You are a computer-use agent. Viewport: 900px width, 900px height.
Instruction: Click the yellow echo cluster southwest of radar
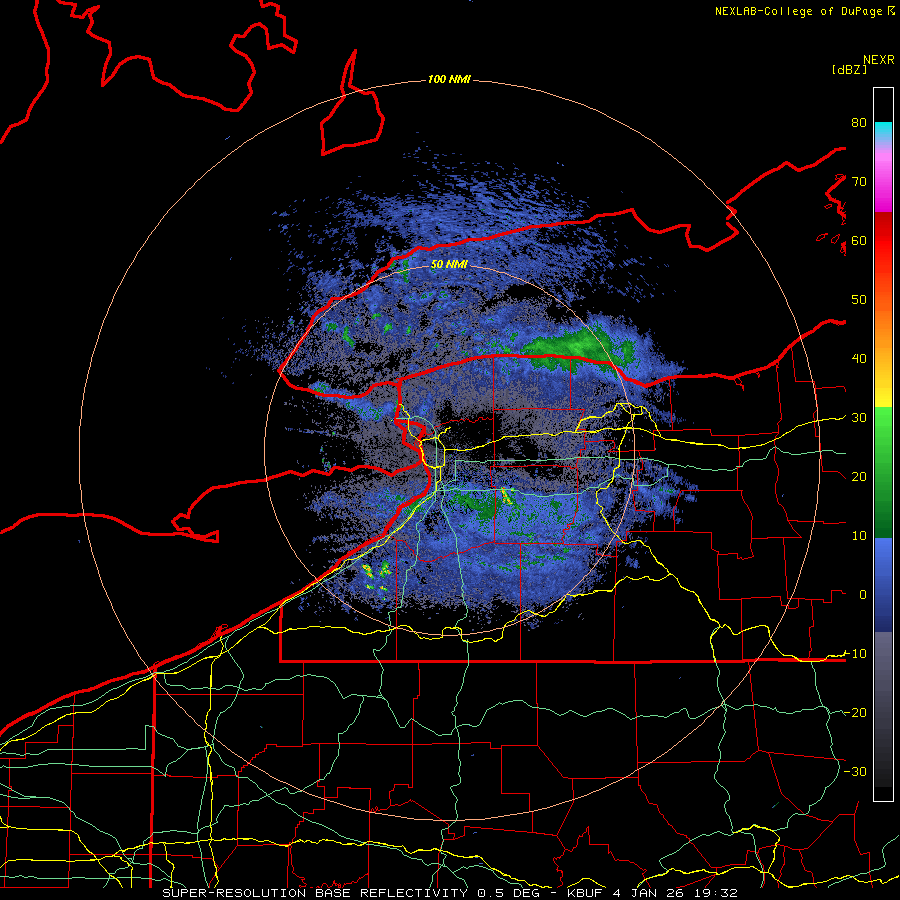point(376,576)
